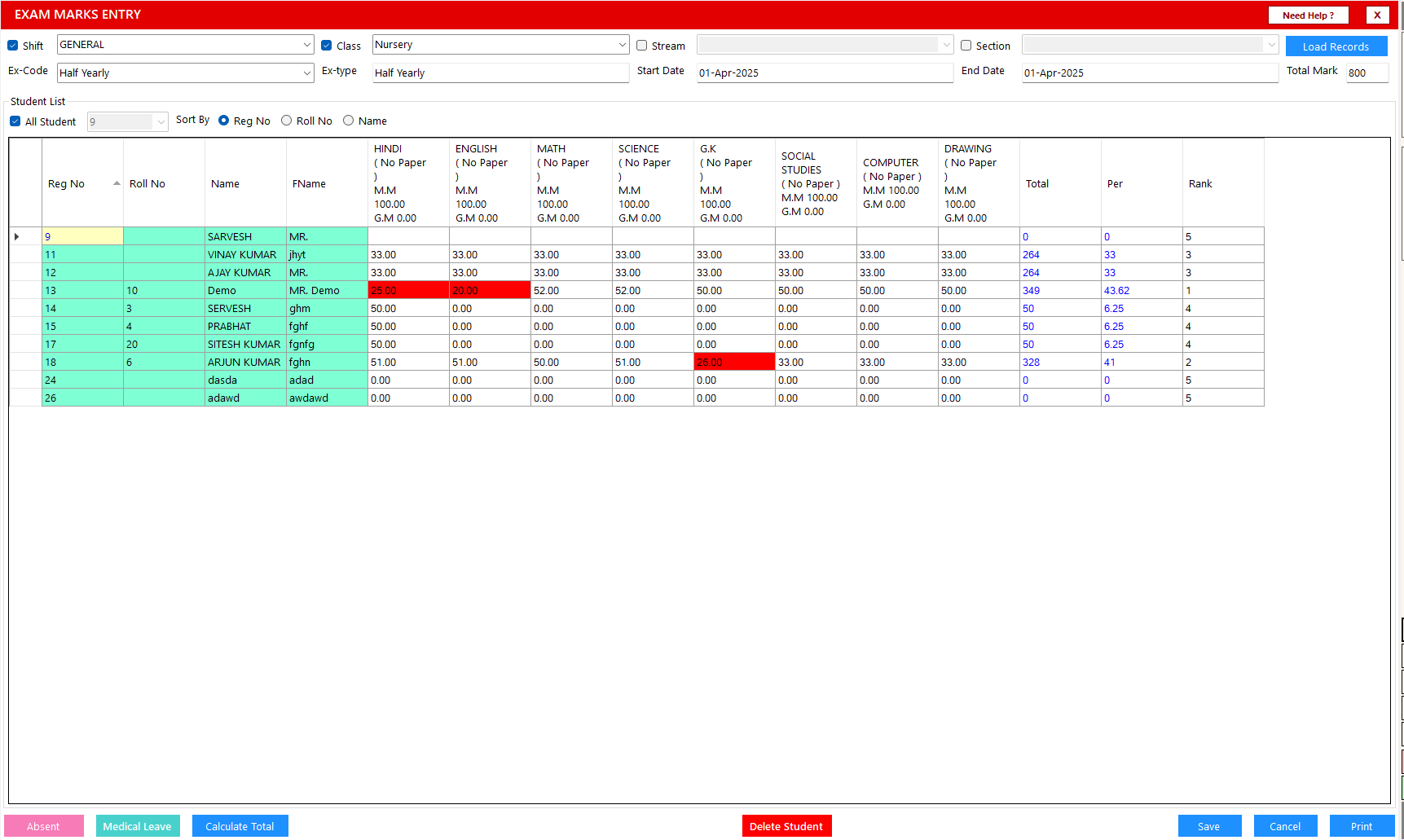Click the ENGLISH column header
Screen dimensions: 1404x840
tap(490, 183)
